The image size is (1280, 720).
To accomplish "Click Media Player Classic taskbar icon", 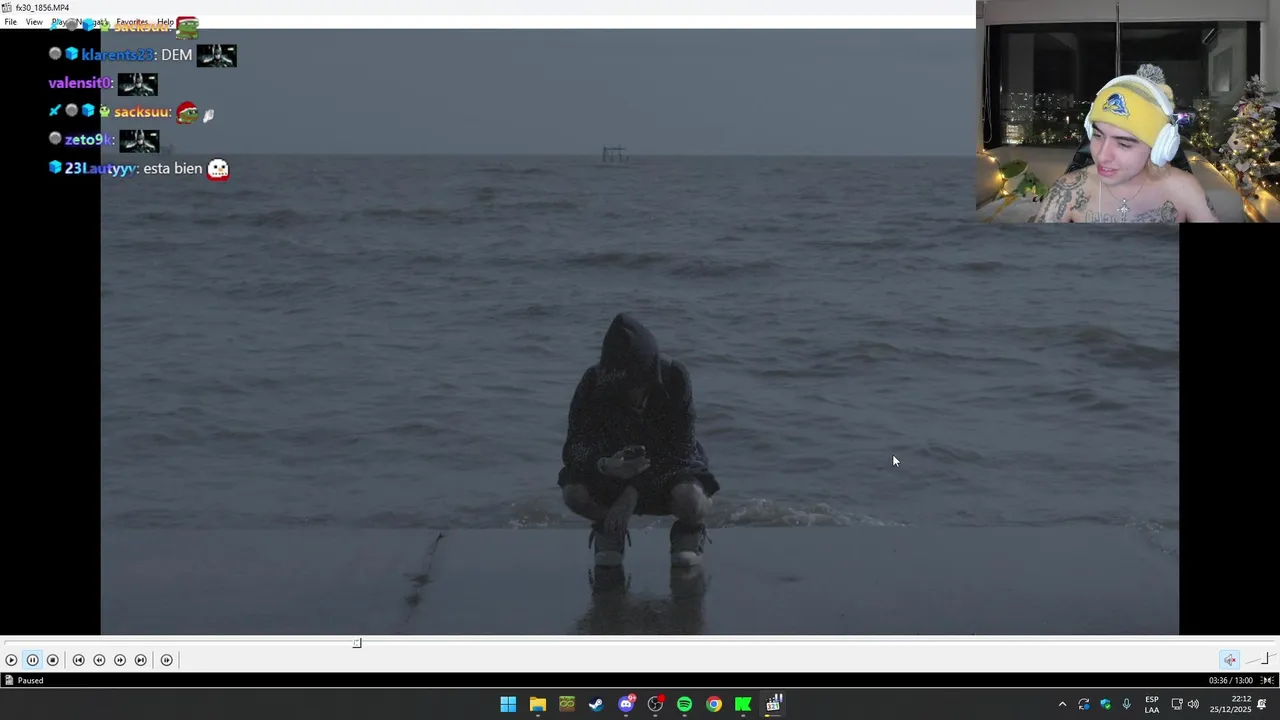I will pos(773,704).
